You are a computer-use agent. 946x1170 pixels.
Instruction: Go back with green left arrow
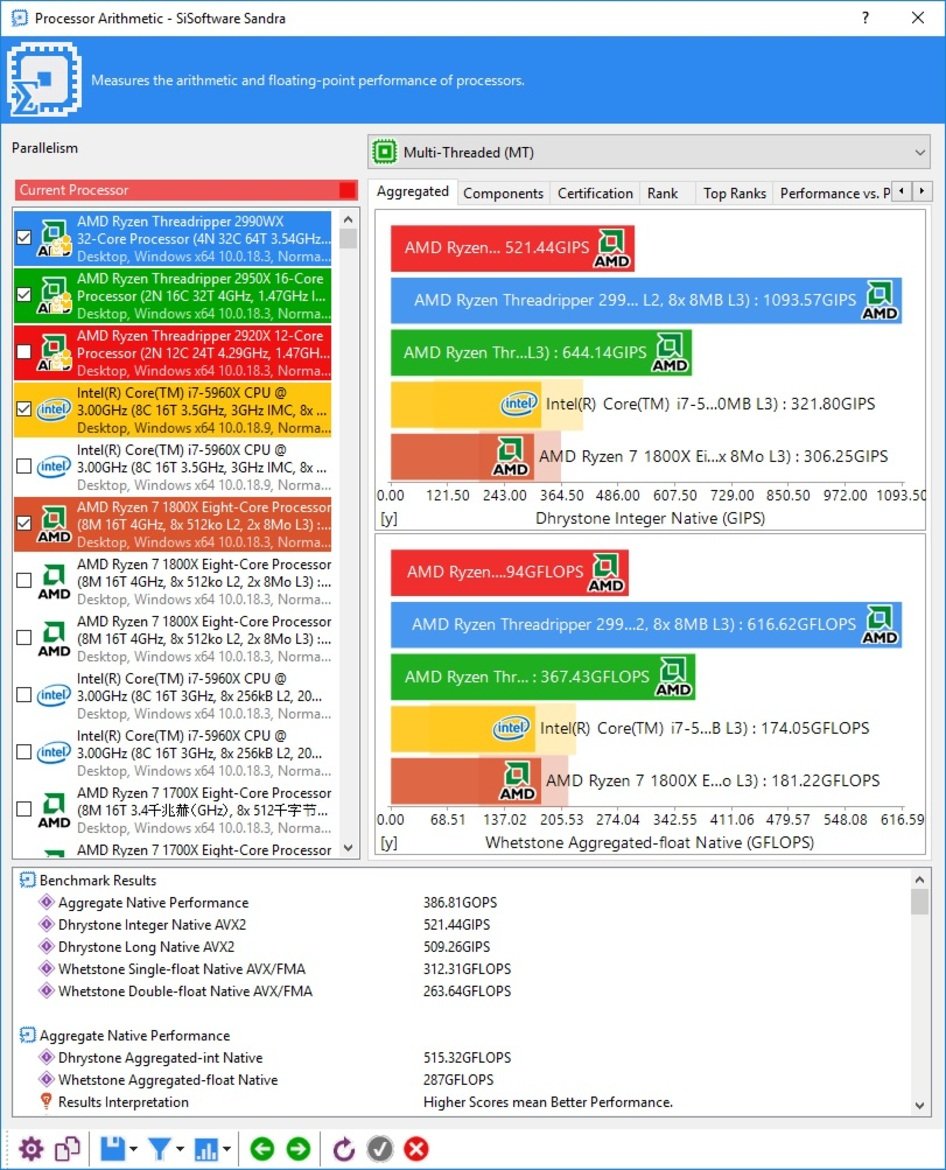point(262,1148)
